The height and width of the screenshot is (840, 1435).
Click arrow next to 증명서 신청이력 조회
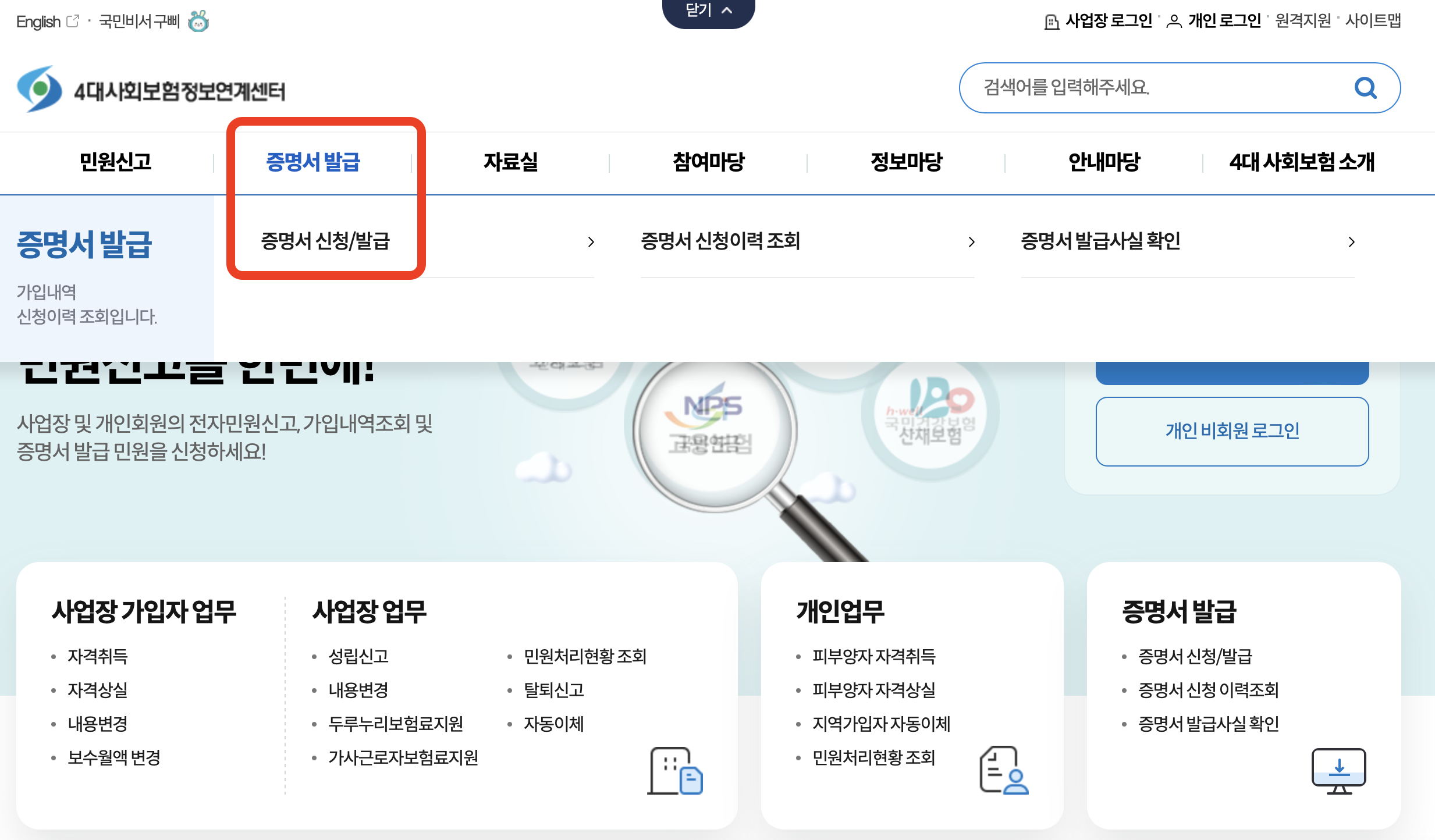971,242
